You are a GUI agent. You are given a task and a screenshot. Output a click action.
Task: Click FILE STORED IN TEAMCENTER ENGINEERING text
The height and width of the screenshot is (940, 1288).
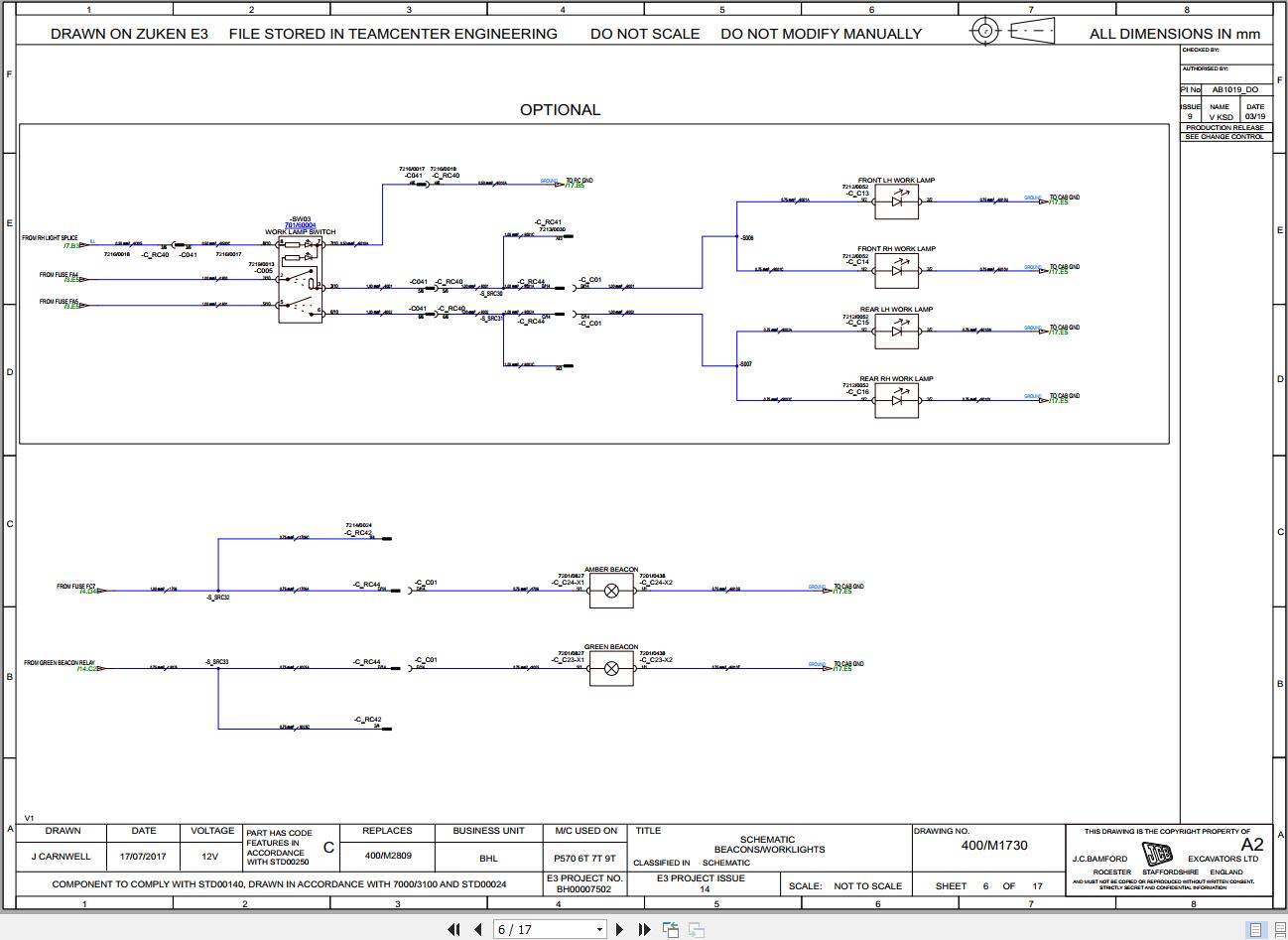[393, 34]
